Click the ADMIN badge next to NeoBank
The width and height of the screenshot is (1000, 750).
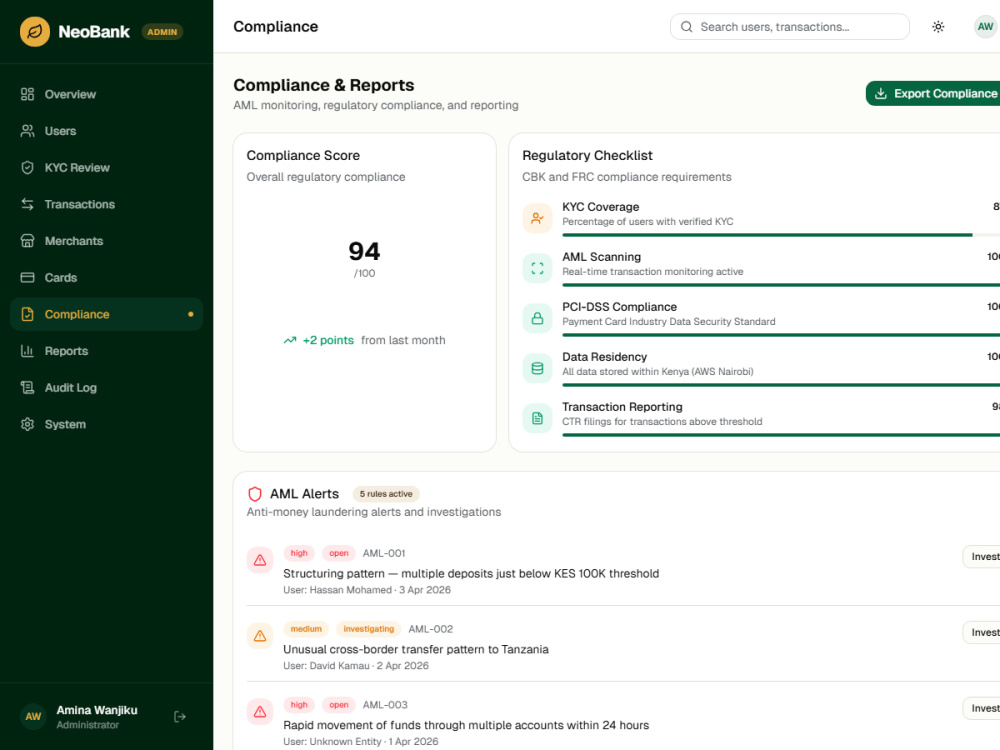coord(163,32)
